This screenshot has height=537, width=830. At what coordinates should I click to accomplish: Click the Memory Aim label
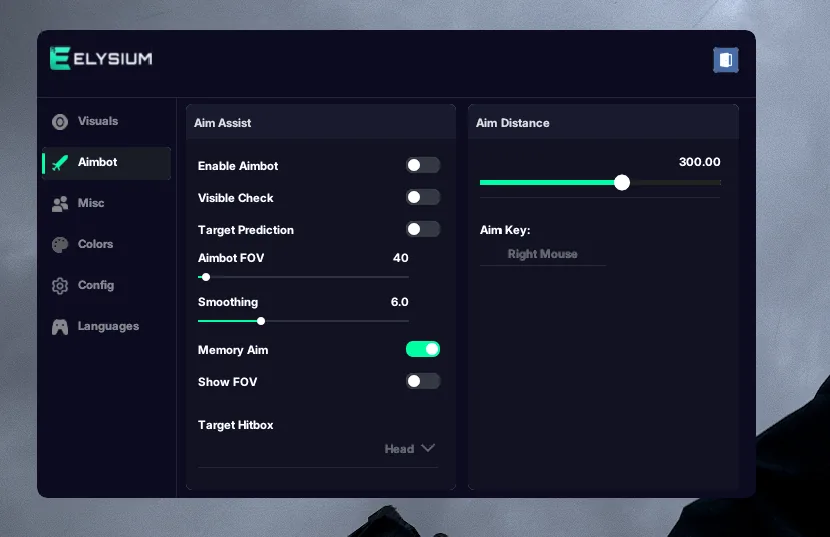tap(233, 350)
